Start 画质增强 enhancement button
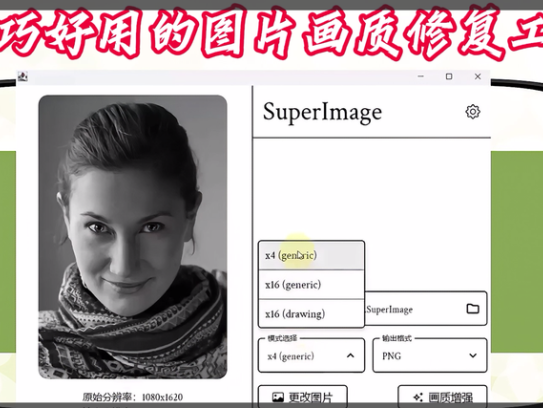543x408 pixels. coord(443,396)
